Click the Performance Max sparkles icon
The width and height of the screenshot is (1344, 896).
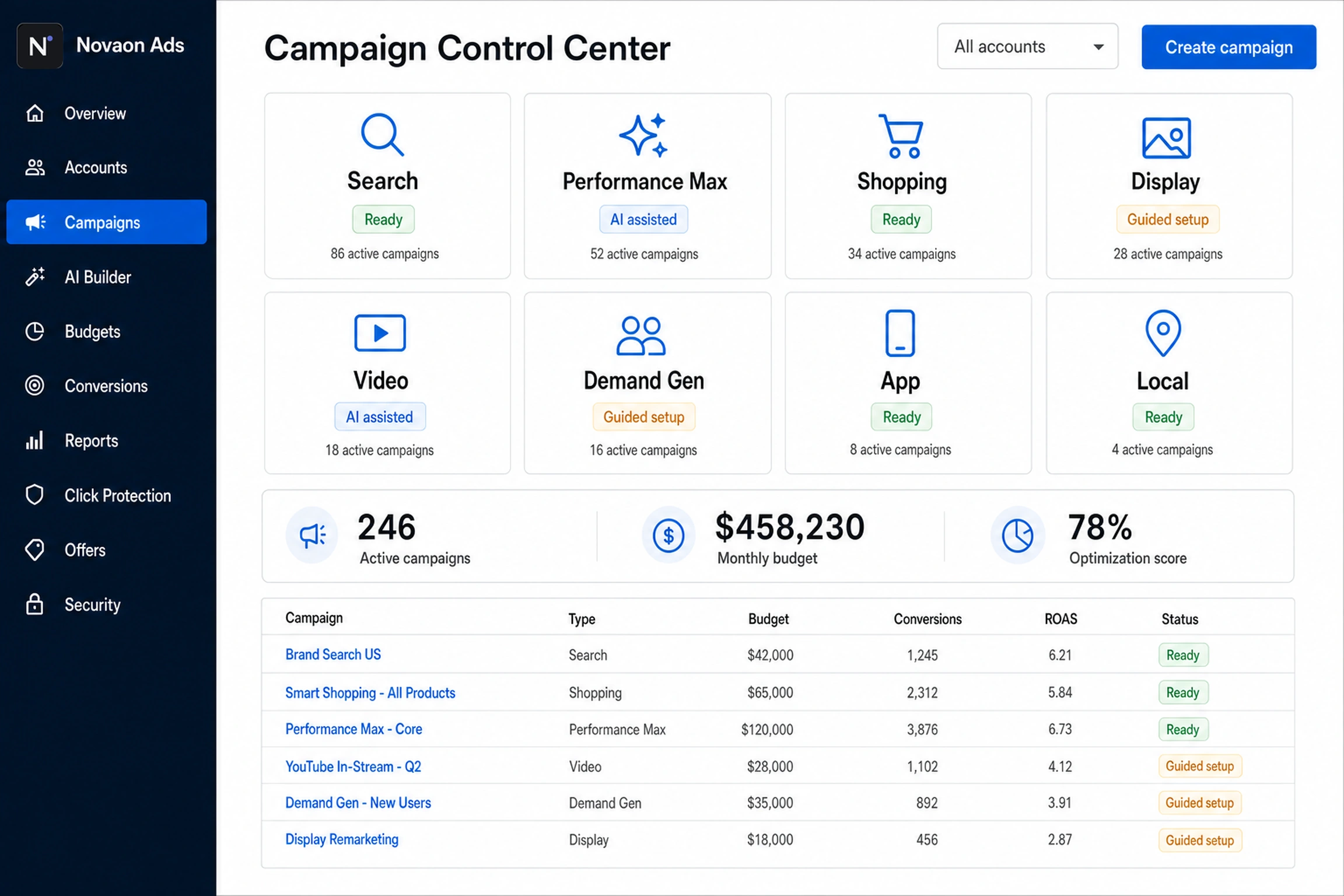point(643,135)
